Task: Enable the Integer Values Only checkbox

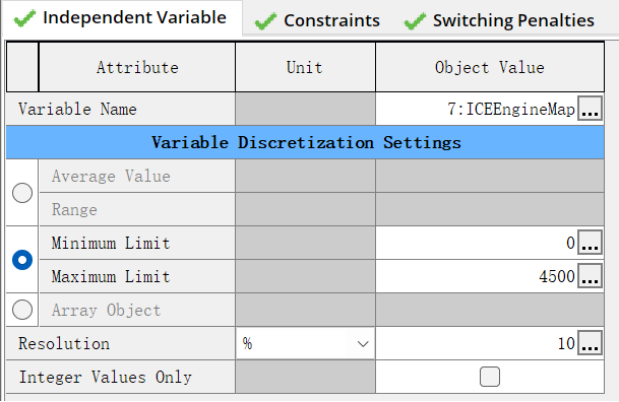Action: click(x=490, y=377)
